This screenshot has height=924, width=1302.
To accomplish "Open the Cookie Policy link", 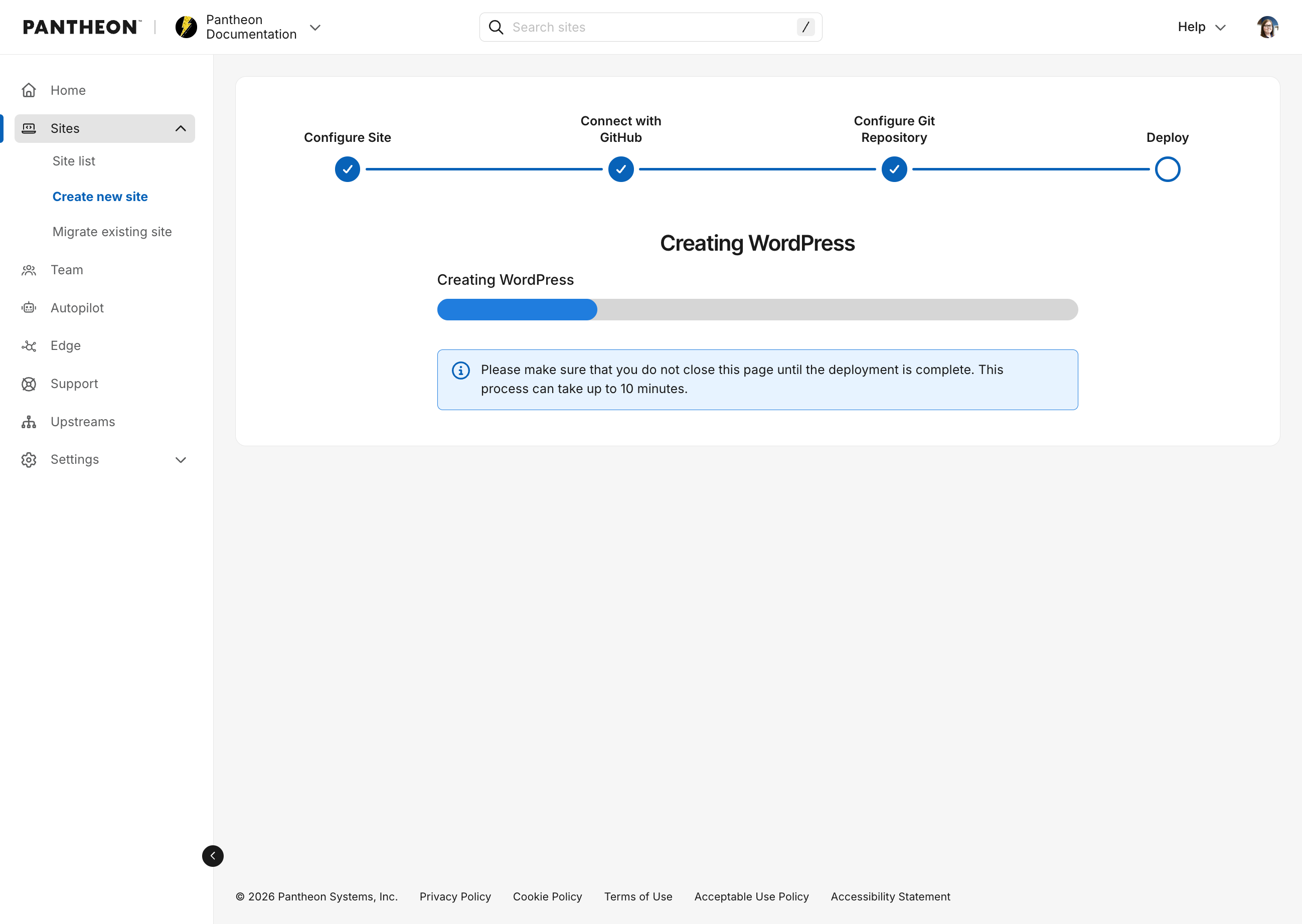I will (548, 897).
